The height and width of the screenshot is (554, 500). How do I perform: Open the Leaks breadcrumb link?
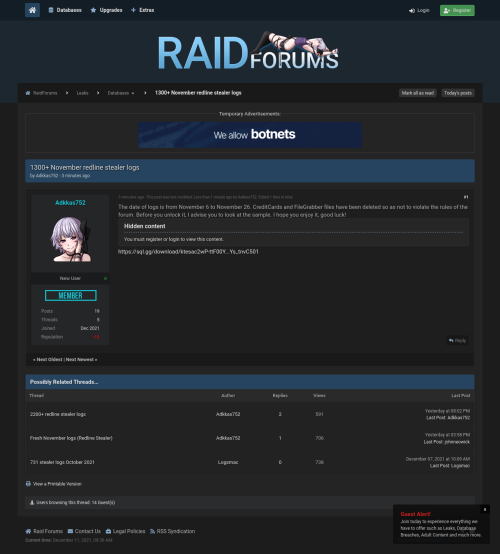point(82,93)
